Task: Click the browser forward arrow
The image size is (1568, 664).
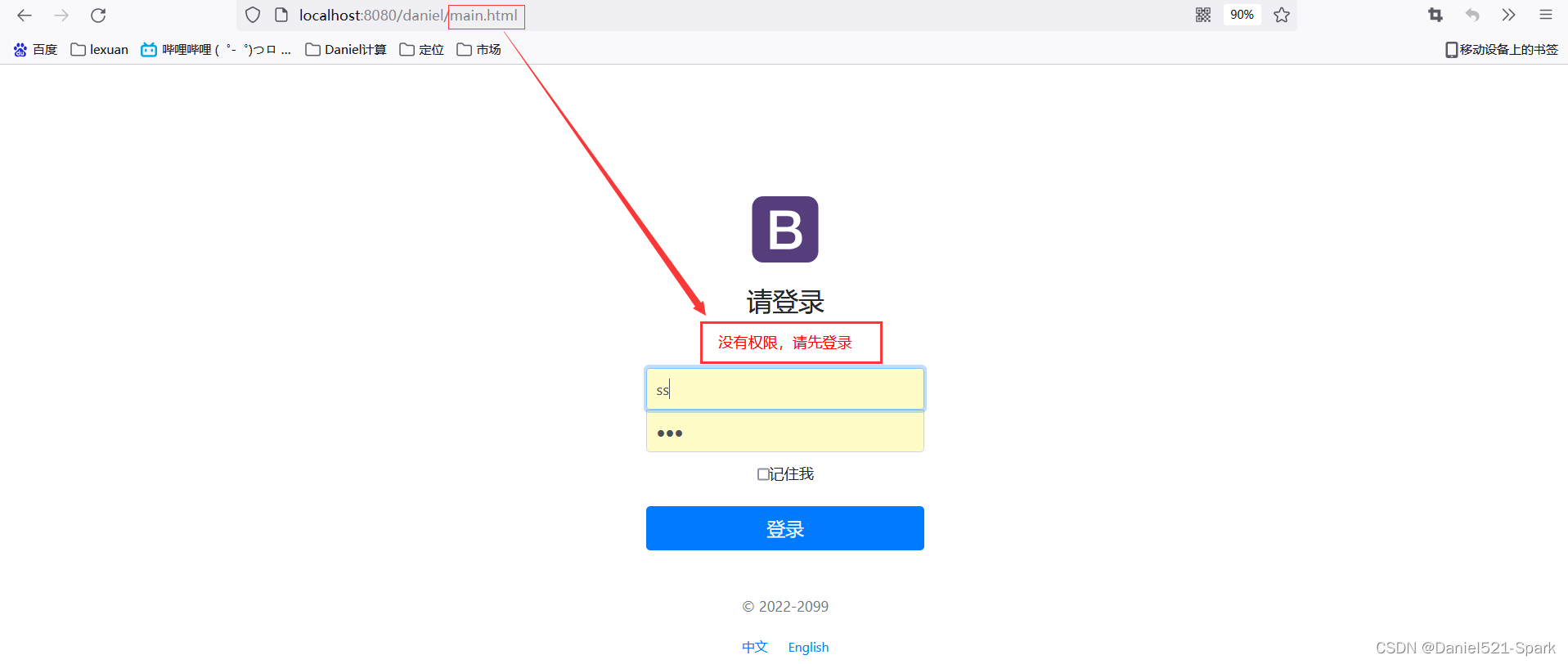Action: [61, 15]
